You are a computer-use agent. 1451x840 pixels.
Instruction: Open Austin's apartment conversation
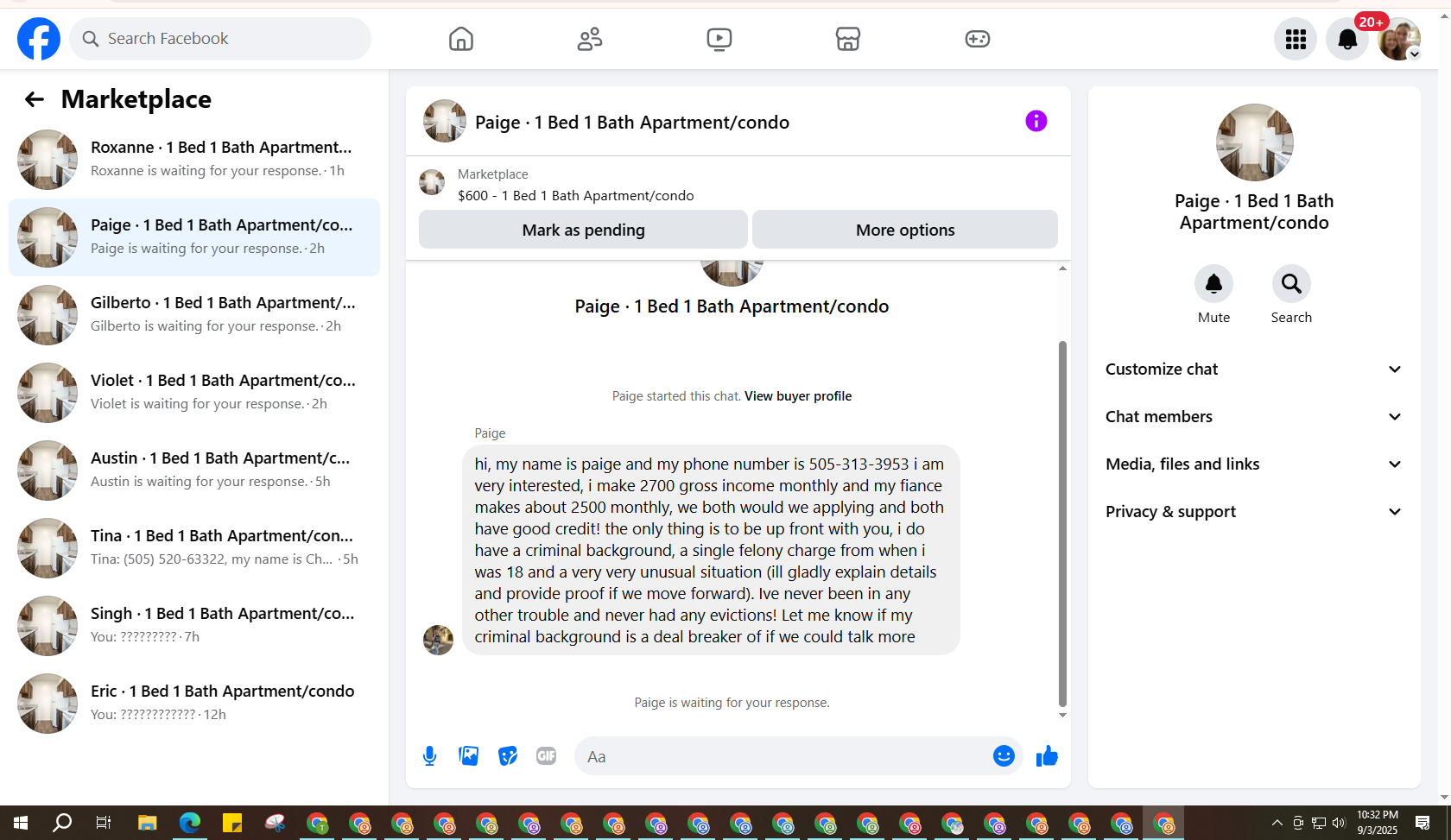(x=194, y=471)
